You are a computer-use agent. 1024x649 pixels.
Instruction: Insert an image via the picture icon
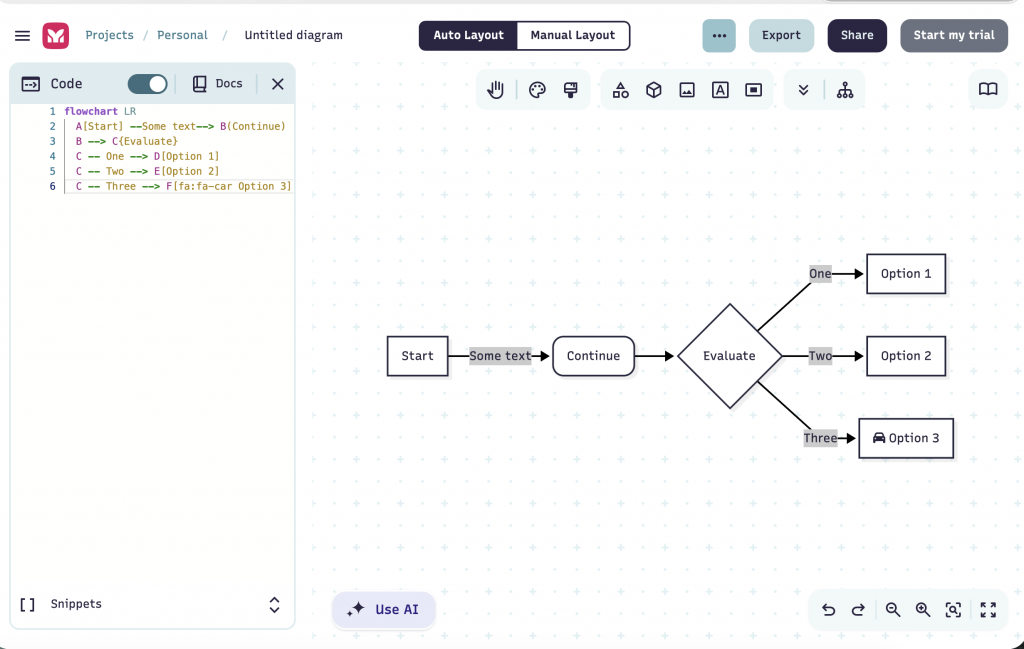click(687, 90)
